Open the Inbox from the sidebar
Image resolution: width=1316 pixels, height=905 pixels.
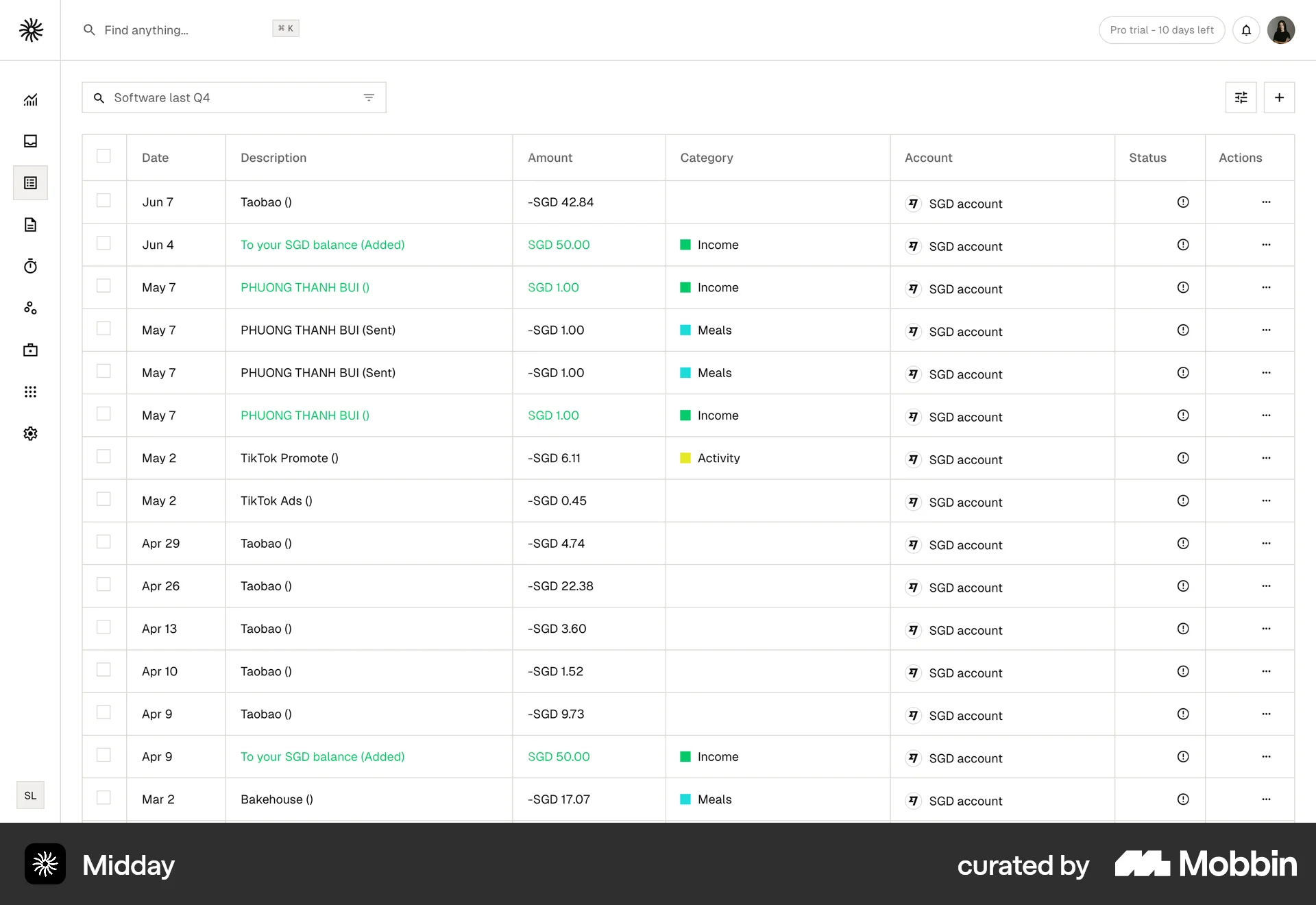pyautogui.click(x=30, y=141)
